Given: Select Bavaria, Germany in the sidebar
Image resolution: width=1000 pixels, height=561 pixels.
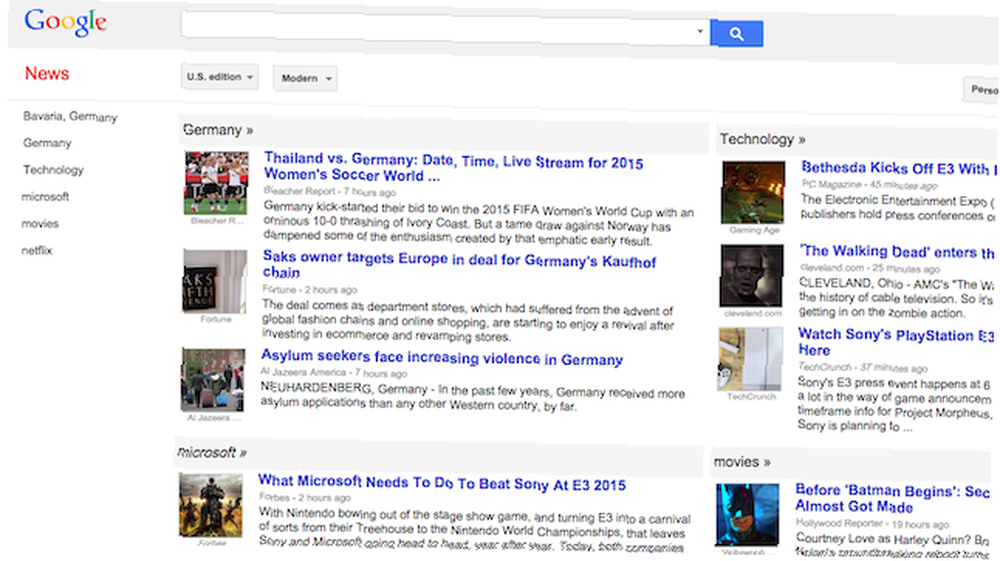Looking at the screenshot, I should 70,117.
